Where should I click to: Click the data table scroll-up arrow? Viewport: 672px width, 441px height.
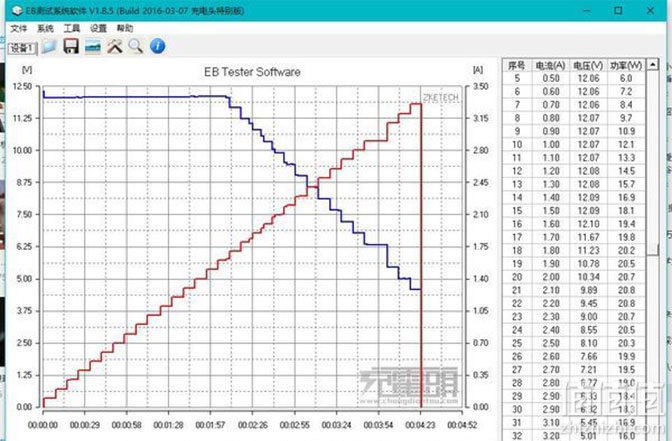[x=652, y=65]
